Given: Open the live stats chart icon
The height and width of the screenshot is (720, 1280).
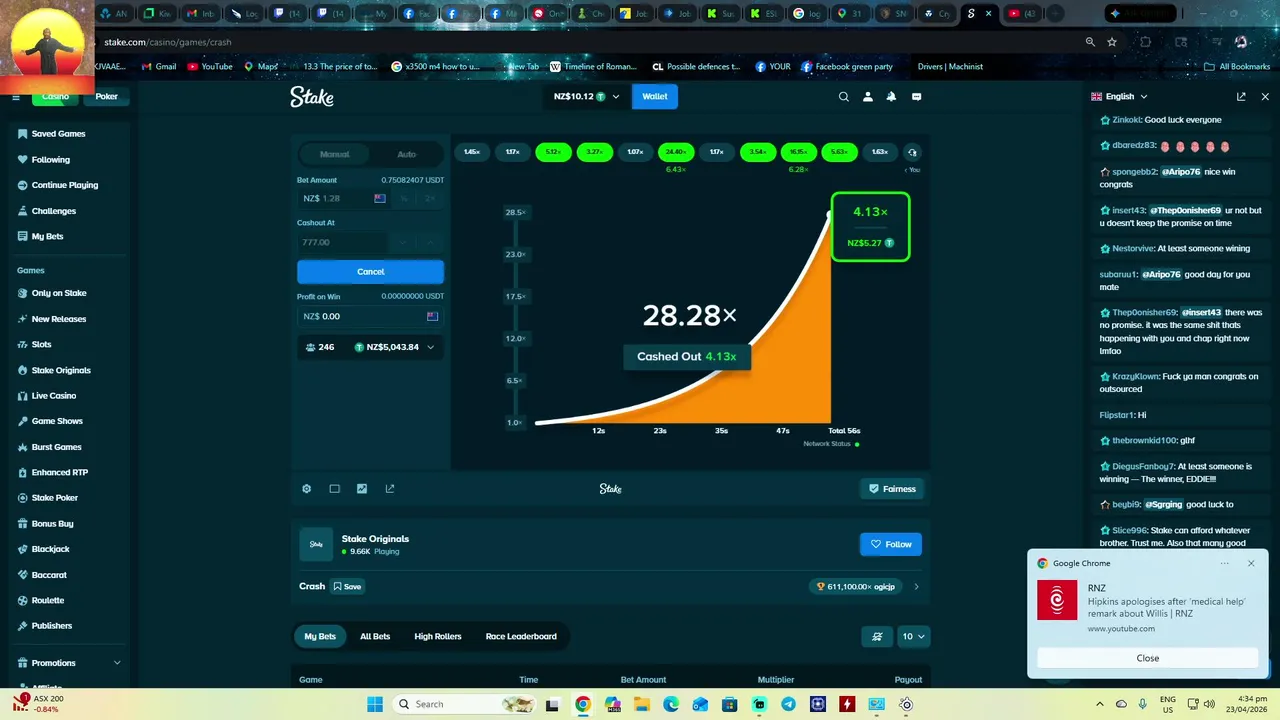Looking at the screenshot, I should tap(362, 489).
